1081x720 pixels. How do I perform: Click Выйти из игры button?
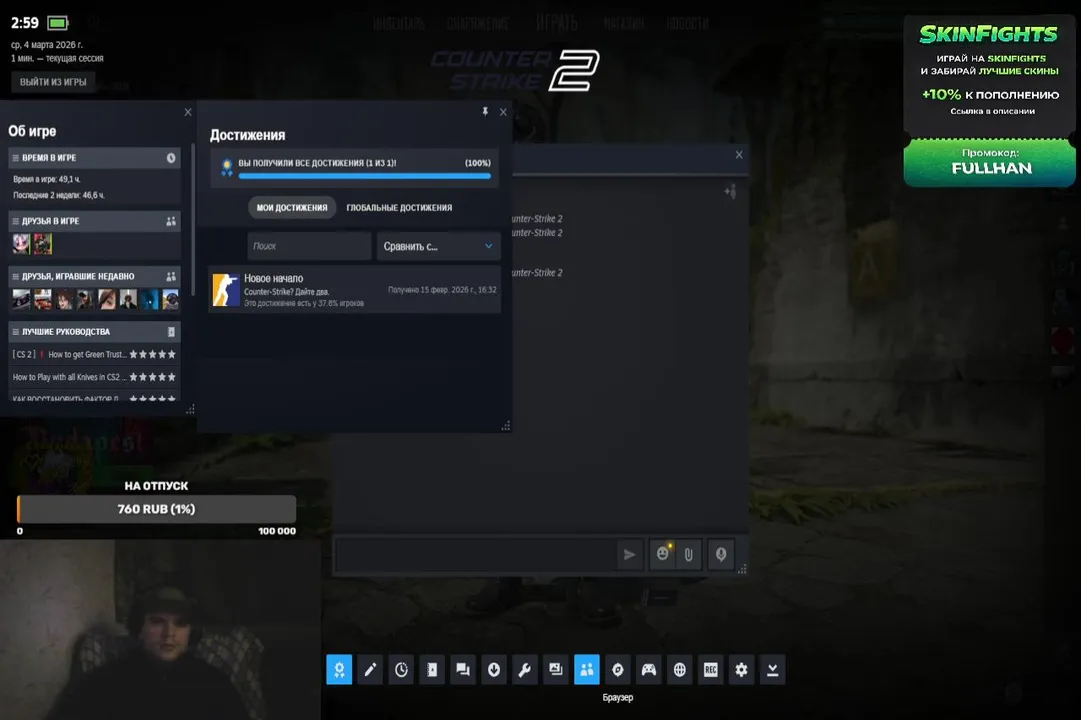tap(53, 82)
